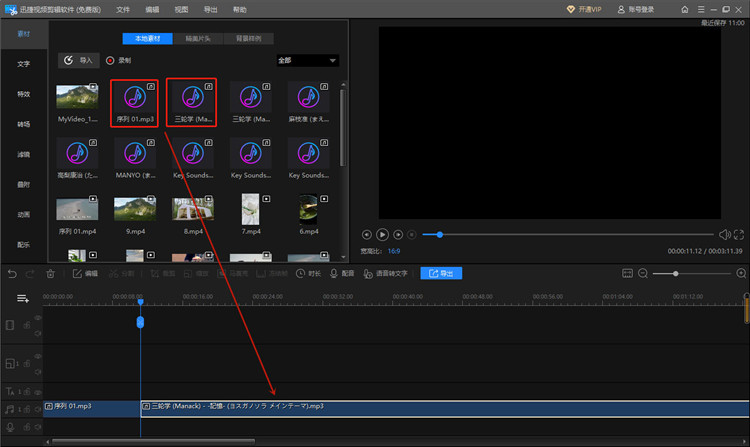750x447 pixels.
Task: Step to next frame in preview
Action: (x=398, y=234)
